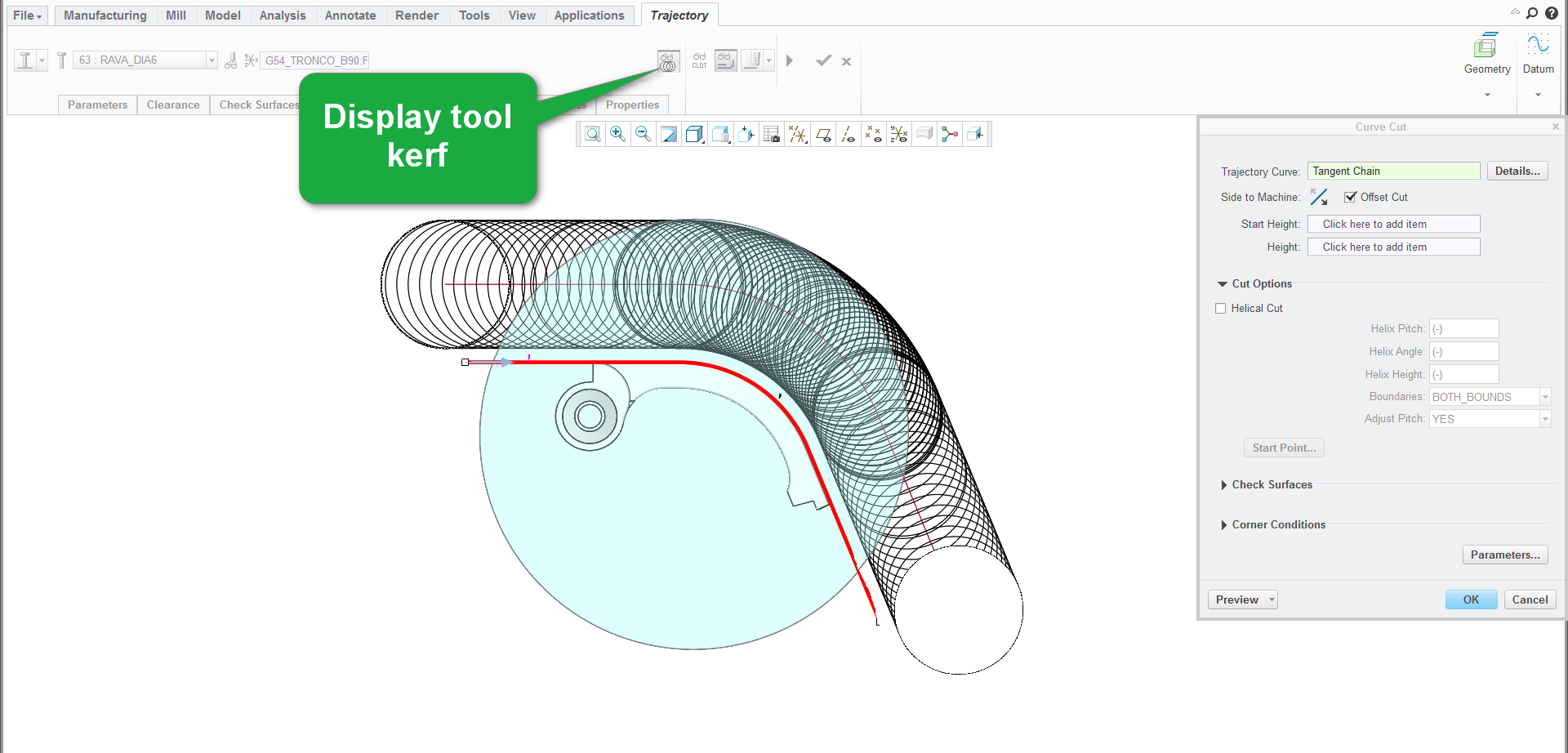
Task: Accept trajectory with green checkmark
Action: click(x=823, y=60)
